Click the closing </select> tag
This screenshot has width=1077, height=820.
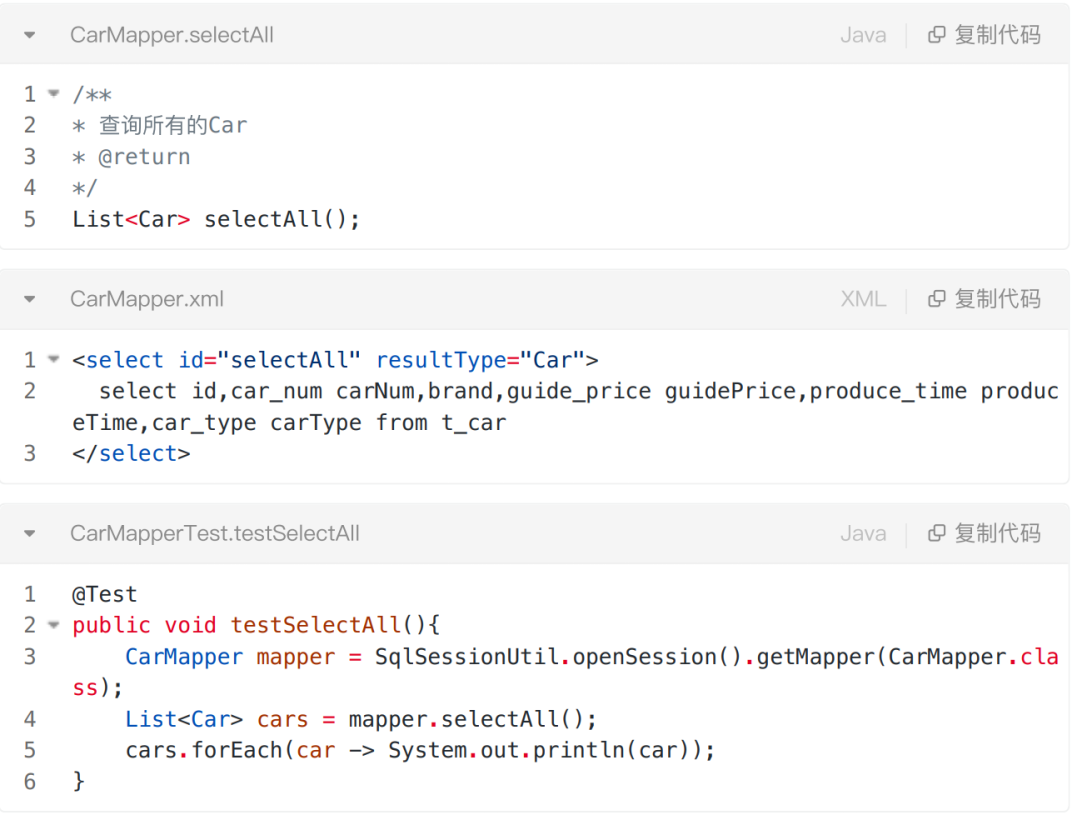(131, 453)
